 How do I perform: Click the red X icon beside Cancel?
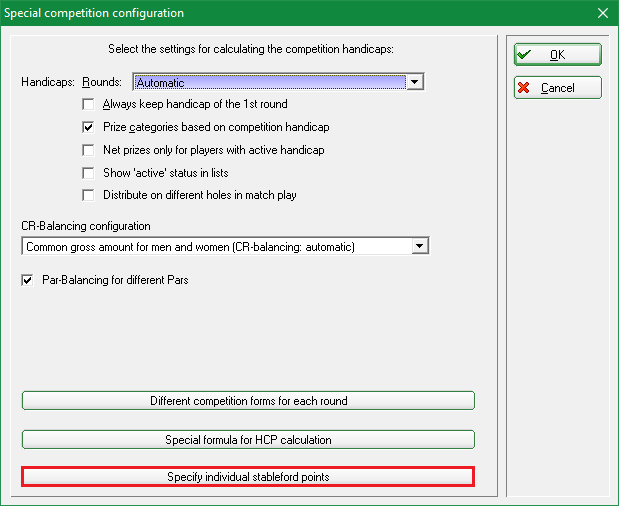click(524, 88)
